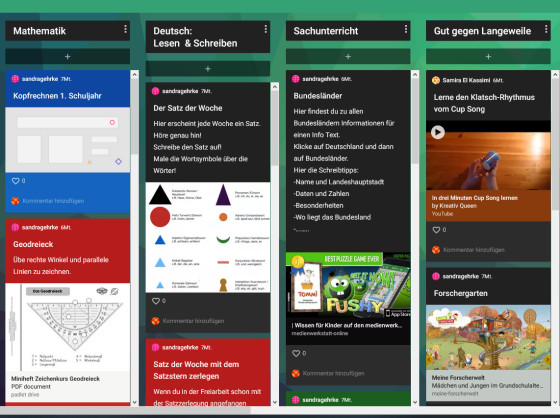
Task: Click the Sachunterricht column scroll up arrow
Action: 415,74
